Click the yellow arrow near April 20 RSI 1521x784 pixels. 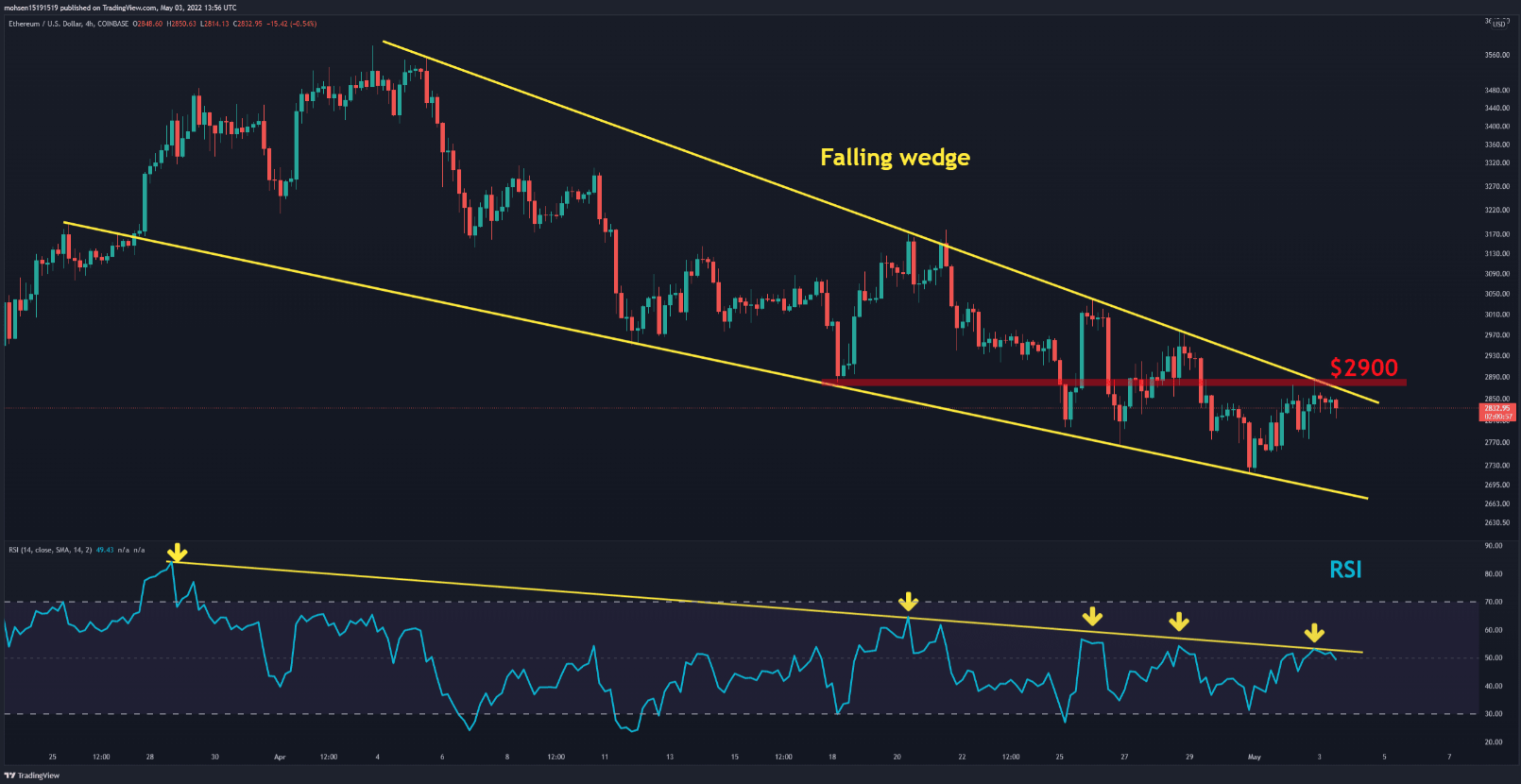[908, 602]
